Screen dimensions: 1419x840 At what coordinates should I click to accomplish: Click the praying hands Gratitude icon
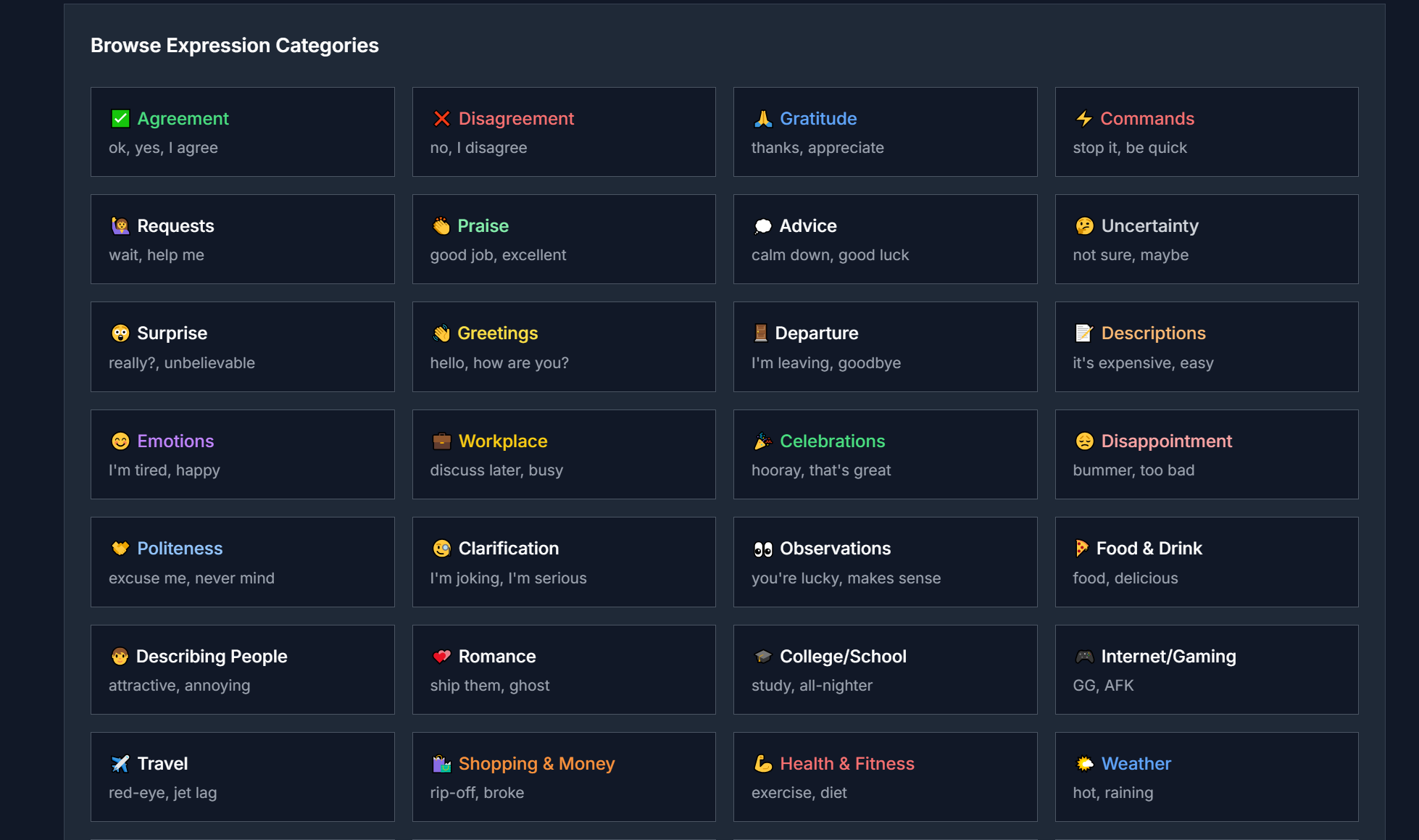[x=762, y=118]
